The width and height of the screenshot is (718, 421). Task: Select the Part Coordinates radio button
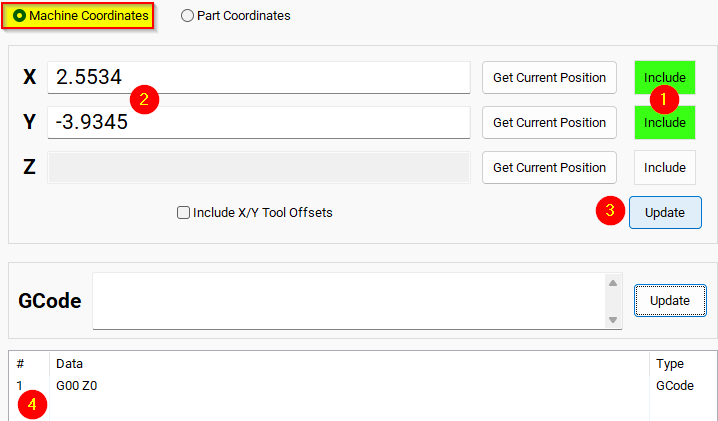pos(187,16)
